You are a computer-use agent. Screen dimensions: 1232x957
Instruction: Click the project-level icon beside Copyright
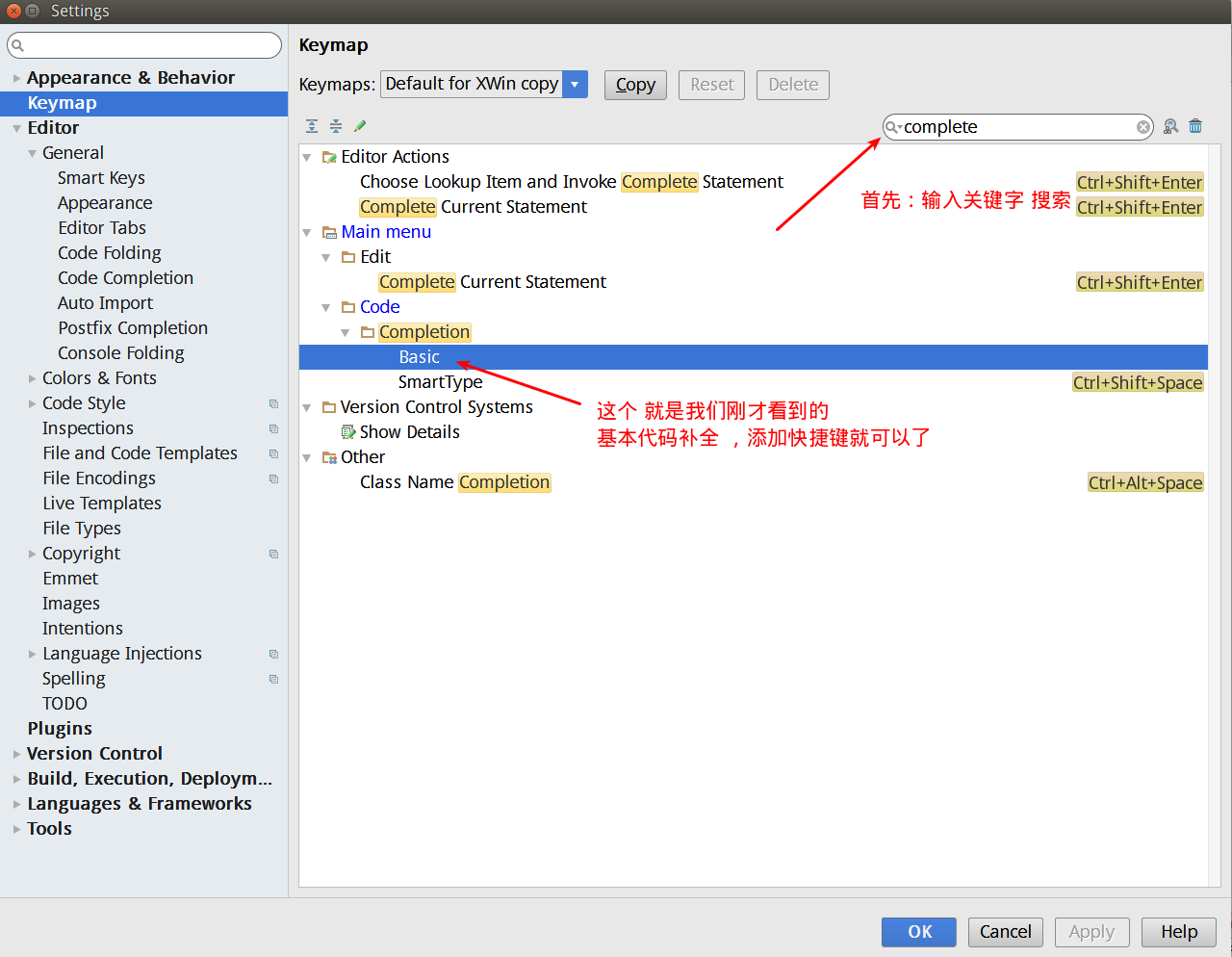point(273,554)
